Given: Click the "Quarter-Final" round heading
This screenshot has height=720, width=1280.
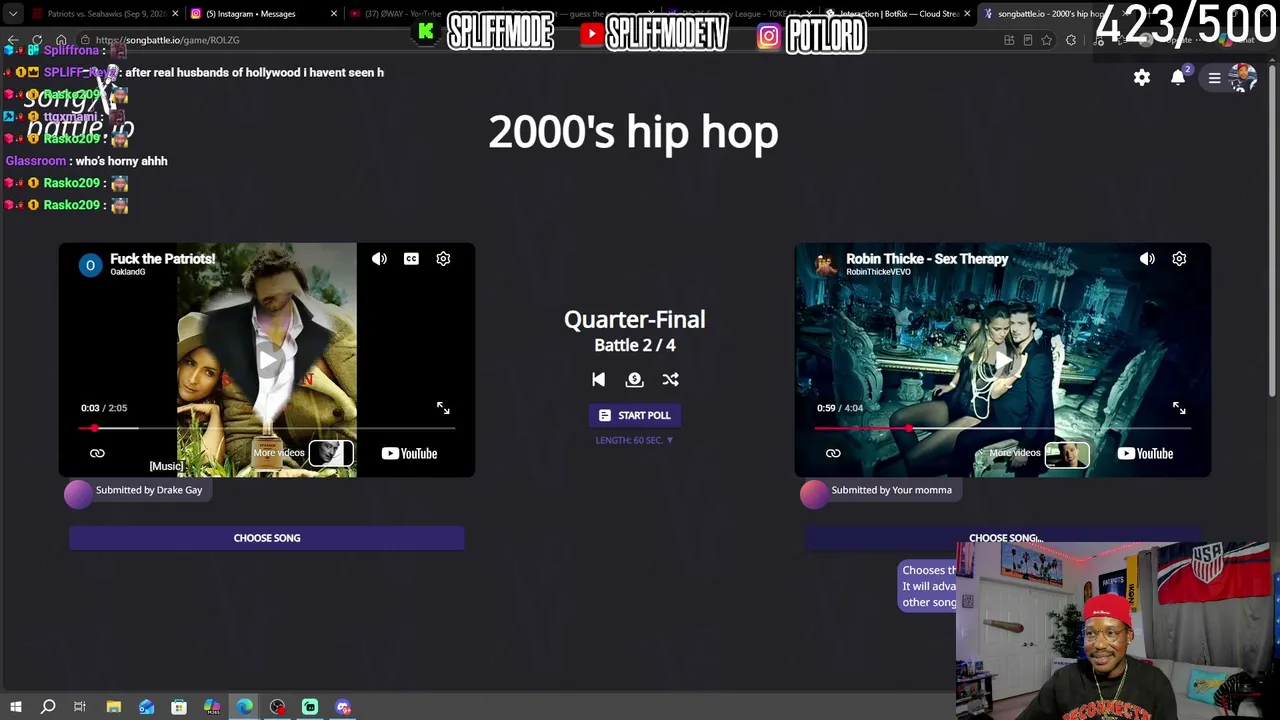Looking at the screenshot, I should click(635, 320).
